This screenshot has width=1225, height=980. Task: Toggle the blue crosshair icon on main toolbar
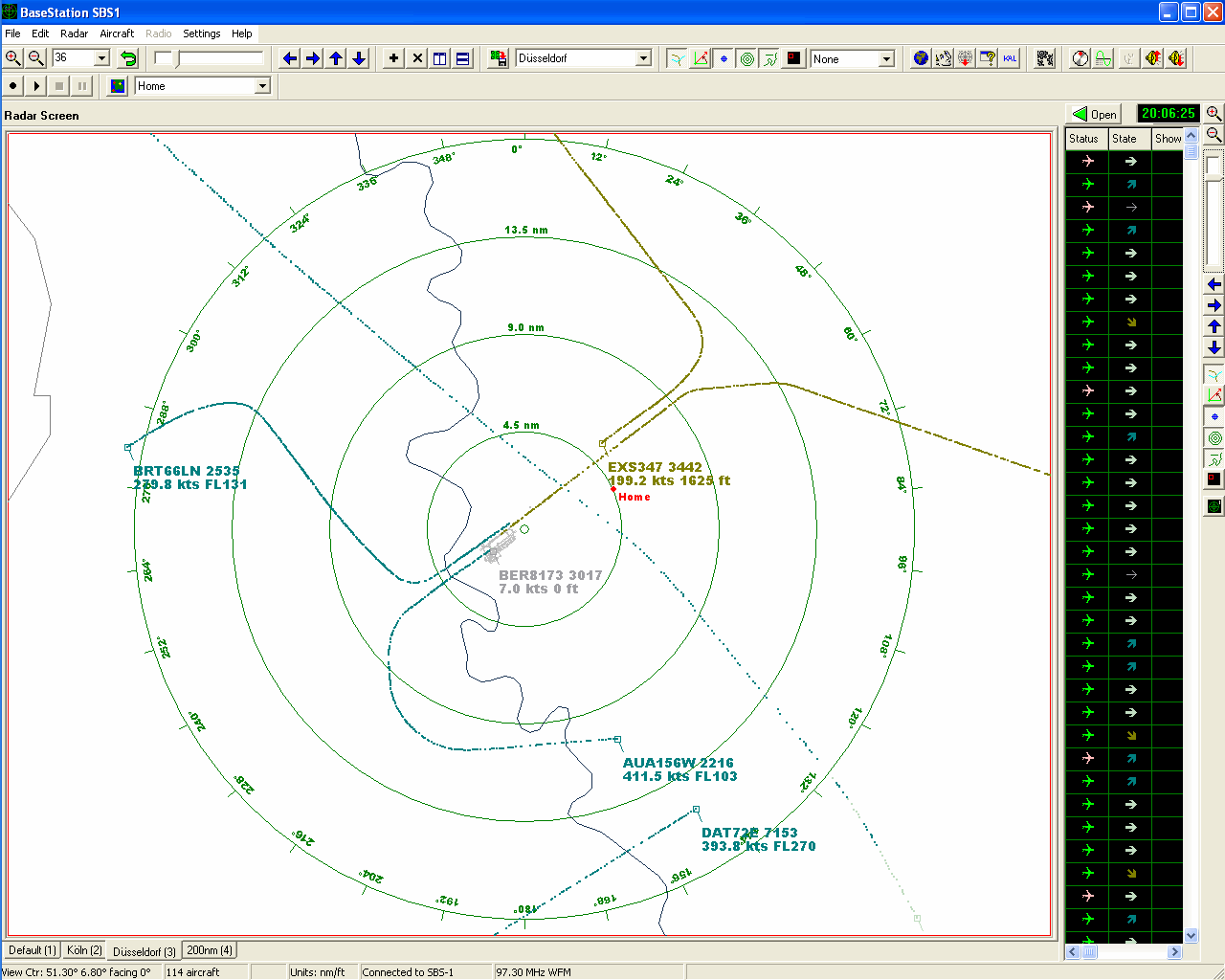click(724, 58)
